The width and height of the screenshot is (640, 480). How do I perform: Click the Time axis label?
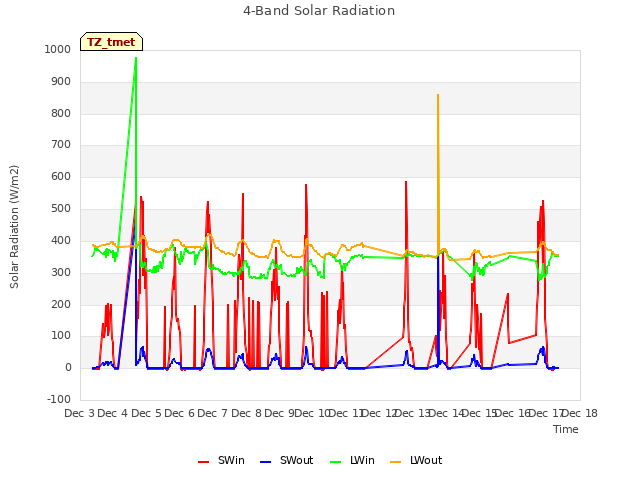coord(566,429)
